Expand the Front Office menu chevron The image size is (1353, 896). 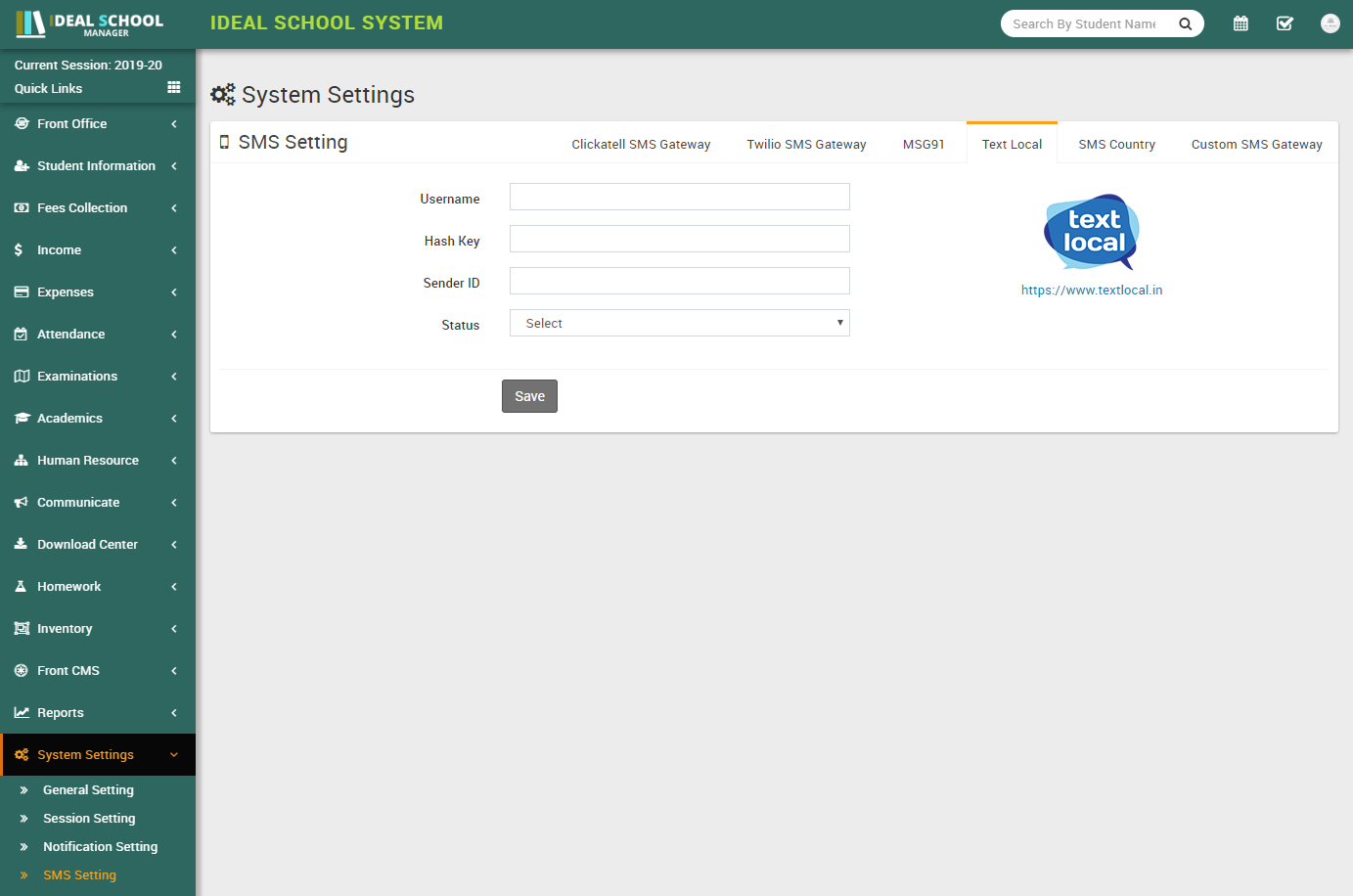click(x=174, y=123)
